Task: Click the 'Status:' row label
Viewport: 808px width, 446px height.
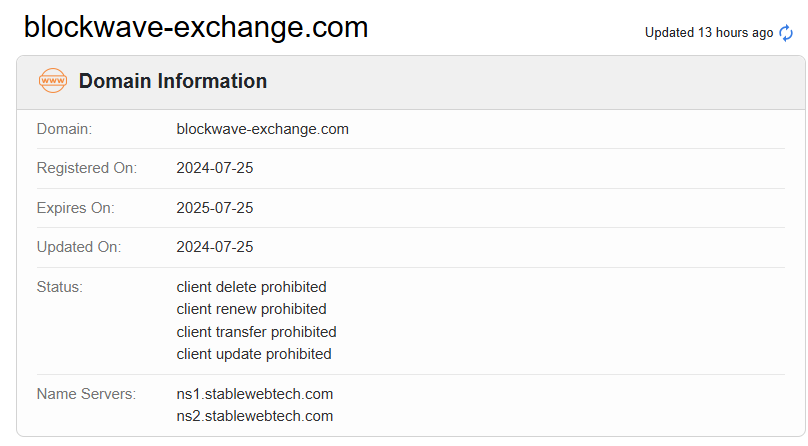Action: pyautogui.click(x=59, y=287)
